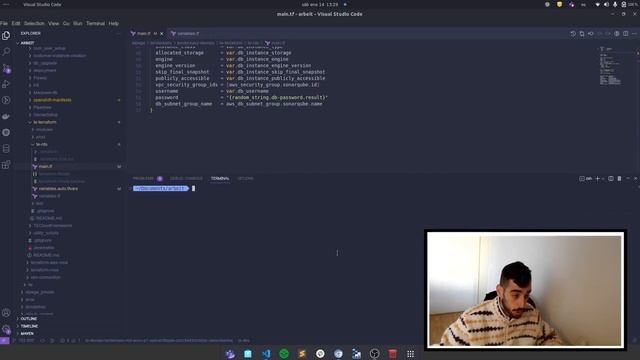Open the database view in activity bar
Viewport: 640px width, 360px height.
(6, 149)
